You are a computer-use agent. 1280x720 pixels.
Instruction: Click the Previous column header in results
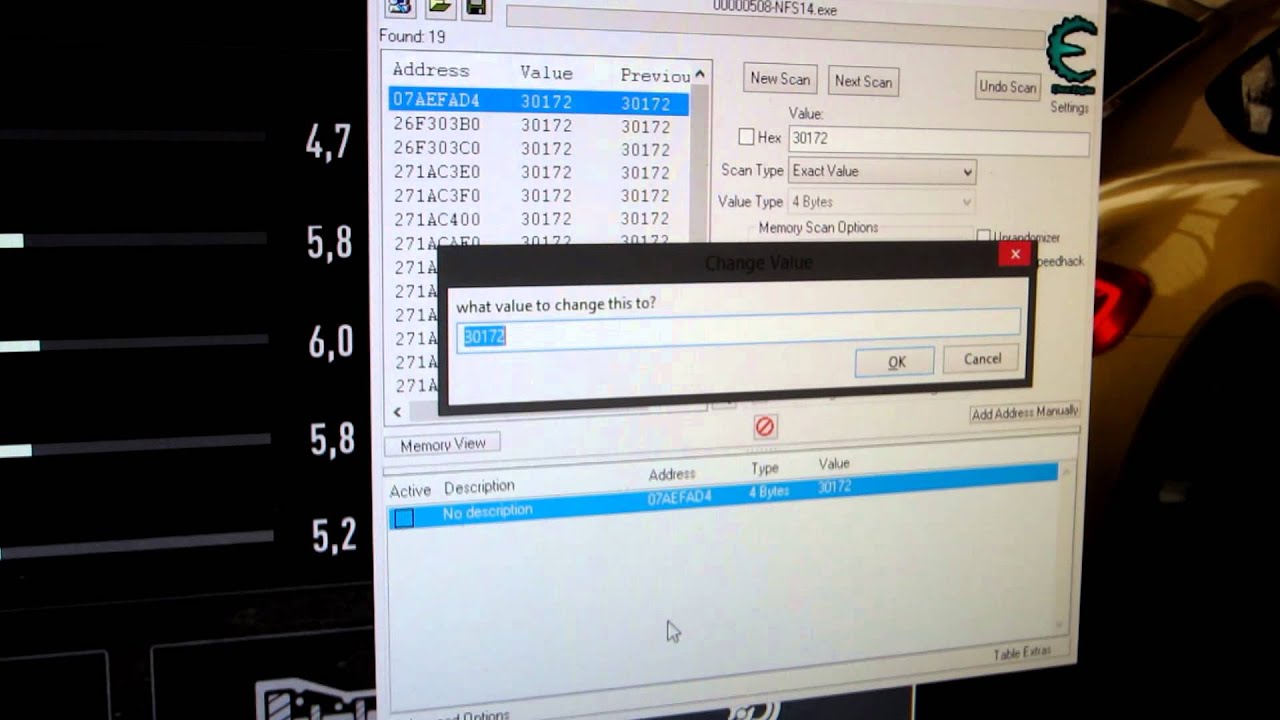point(655,75)
